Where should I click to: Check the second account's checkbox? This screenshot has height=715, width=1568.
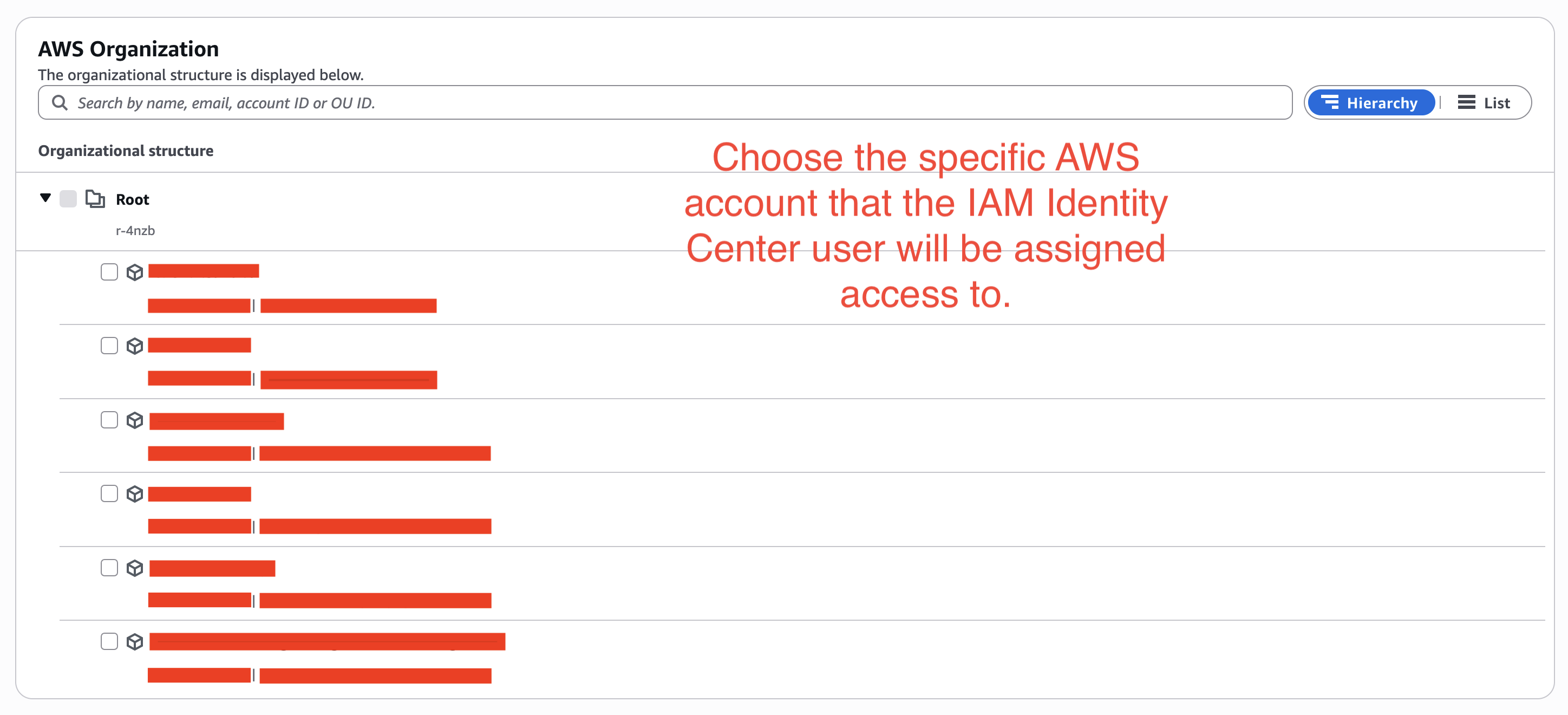click(x=109, y=346)
